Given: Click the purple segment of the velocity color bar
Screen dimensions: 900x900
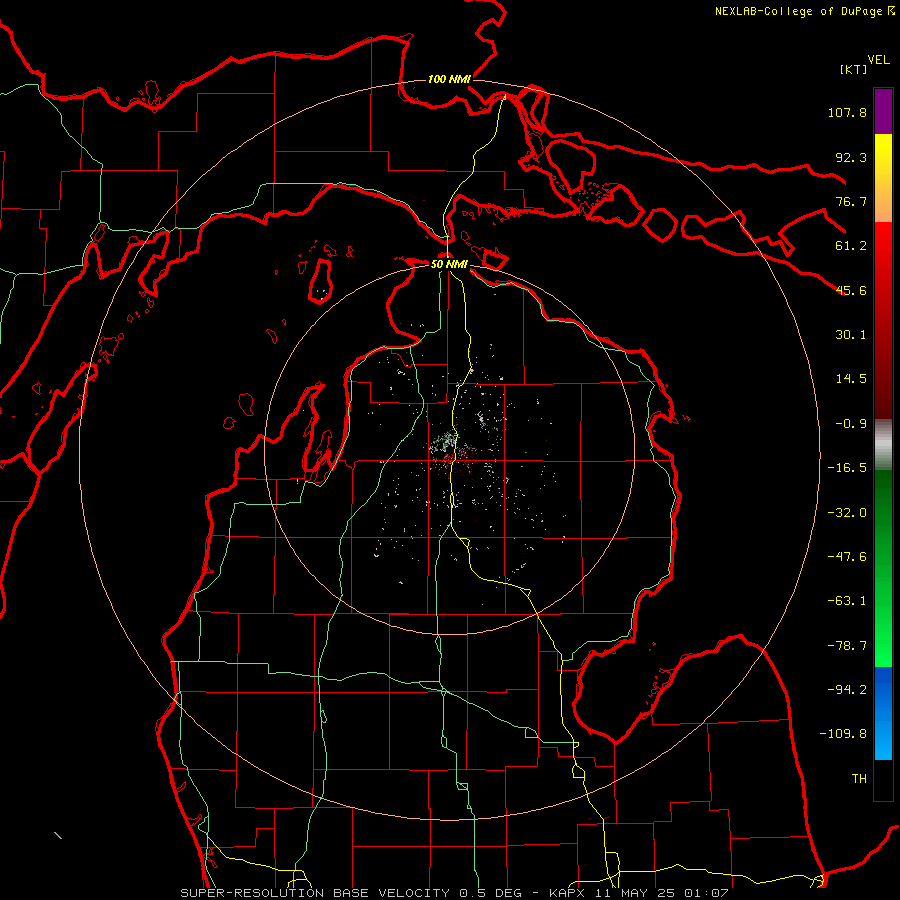Looking at the screenshot, I should pos(883,111).
